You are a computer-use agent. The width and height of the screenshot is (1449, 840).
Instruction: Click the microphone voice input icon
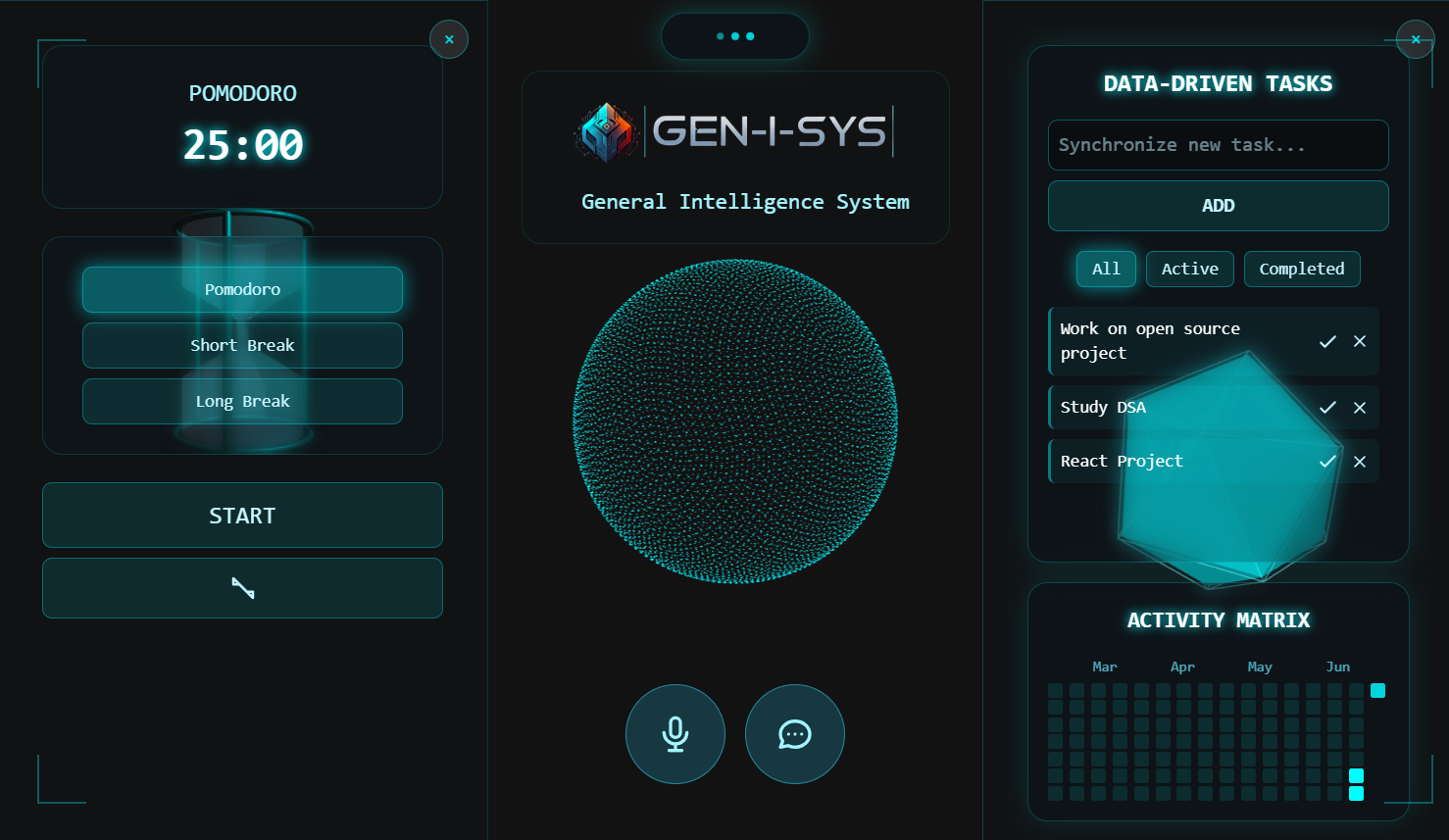(675, 734)
